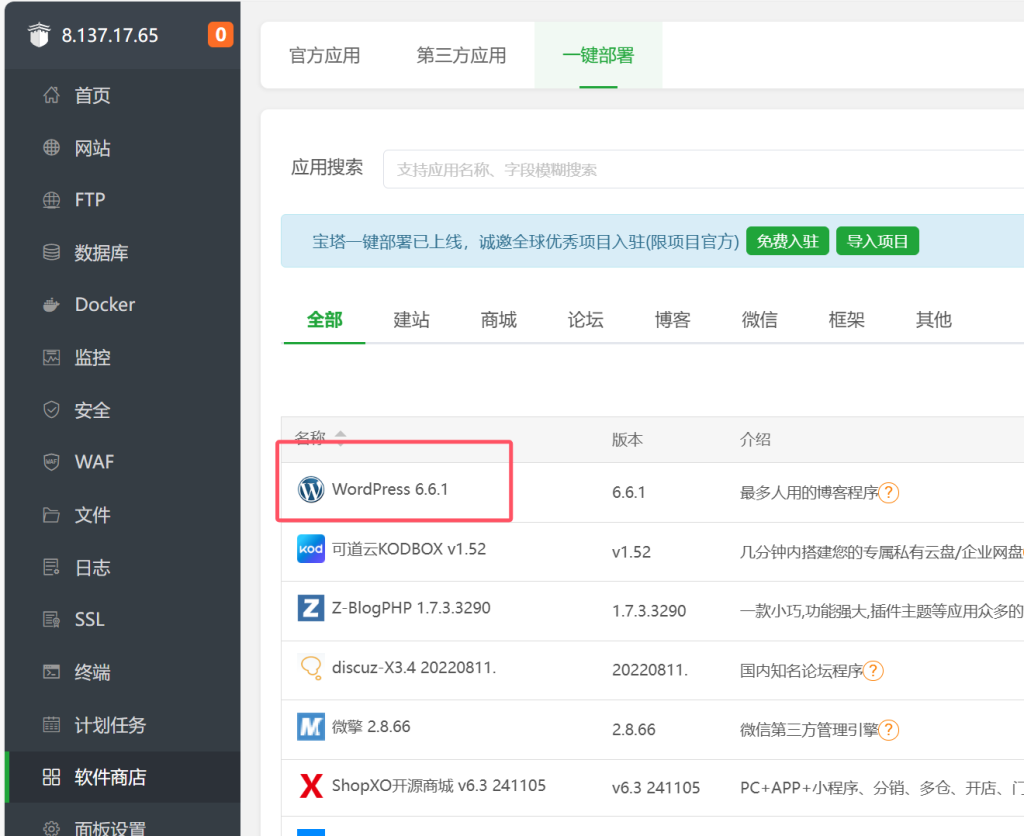
Task: Filter by the 商城 category
Action: [498, 319]
